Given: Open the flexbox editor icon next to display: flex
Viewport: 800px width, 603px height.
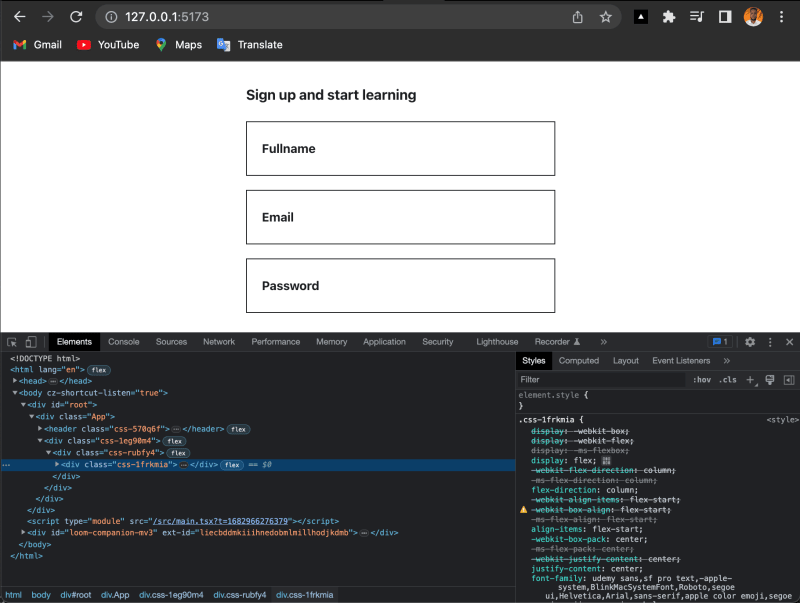Looking at the screenshot, I should 606,460.
